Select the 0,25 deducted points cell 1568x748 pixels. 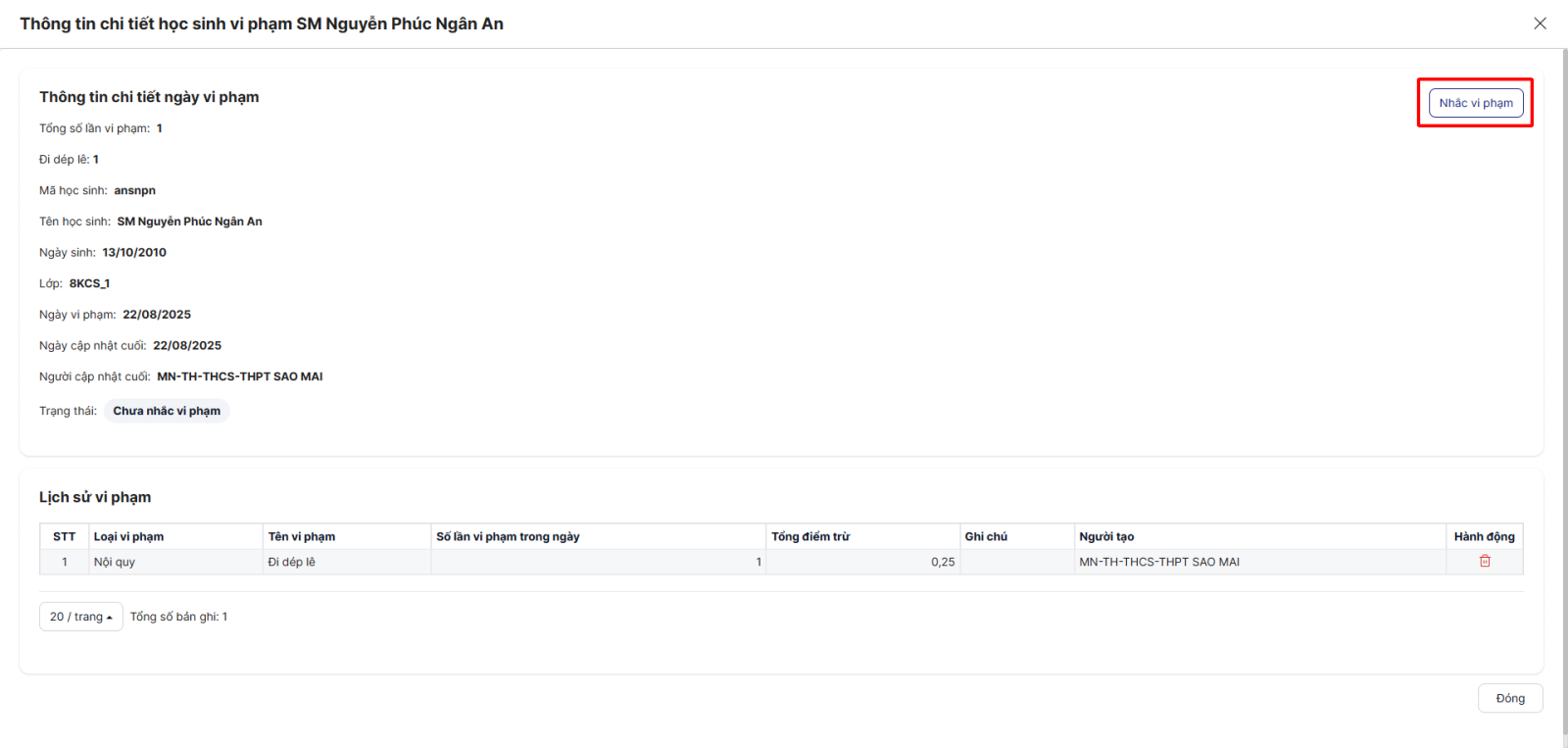[942, 562]
